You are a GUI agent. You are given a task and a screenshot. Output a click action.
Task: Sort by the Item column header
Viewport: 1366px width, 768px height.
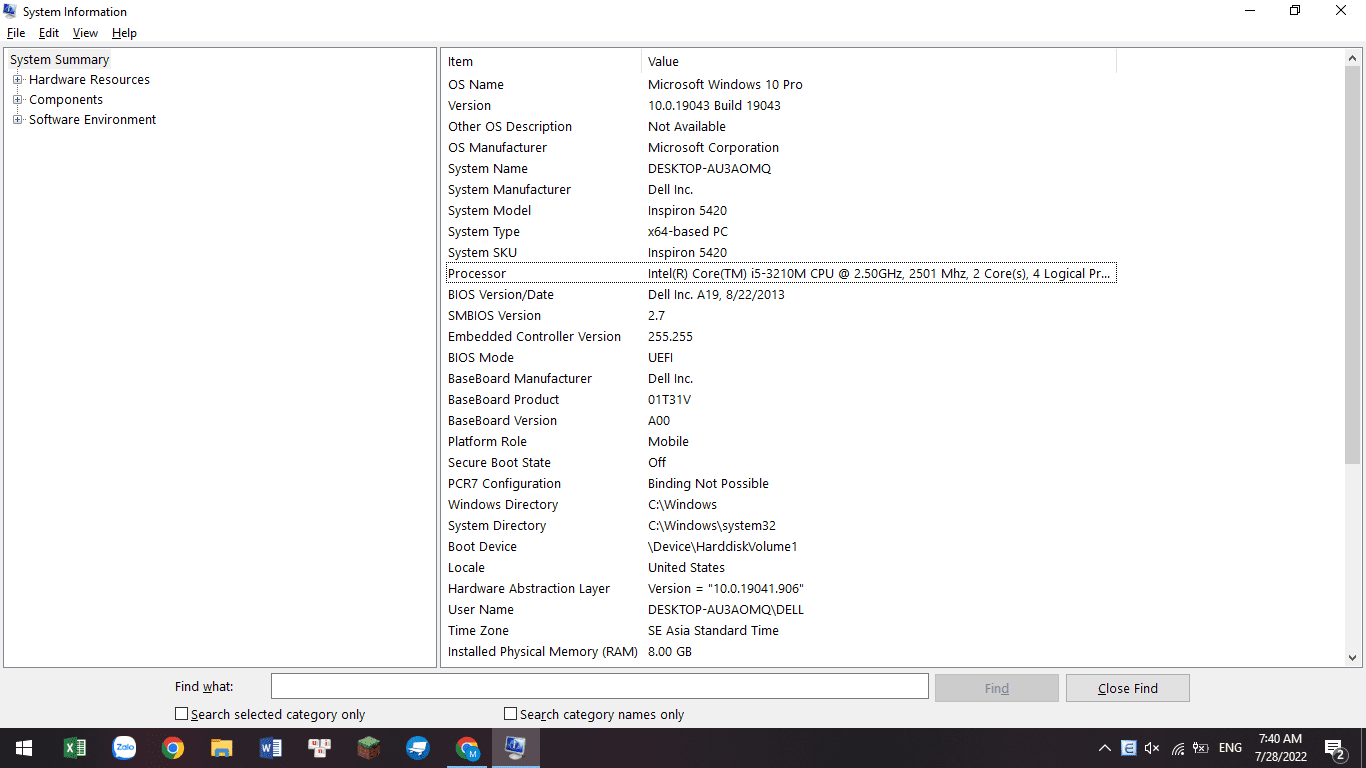click(x=541, y=62)
